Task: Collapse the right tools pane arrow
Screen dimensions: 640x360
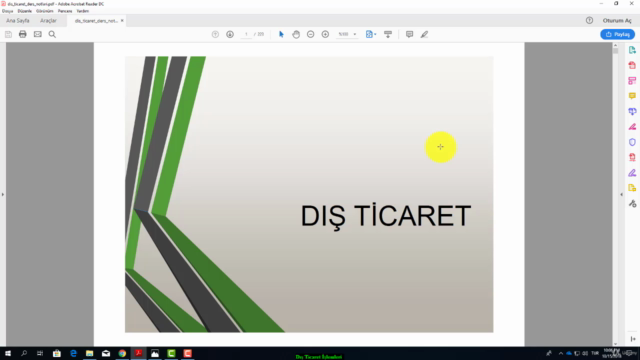Action: click(x=621, y=195)
